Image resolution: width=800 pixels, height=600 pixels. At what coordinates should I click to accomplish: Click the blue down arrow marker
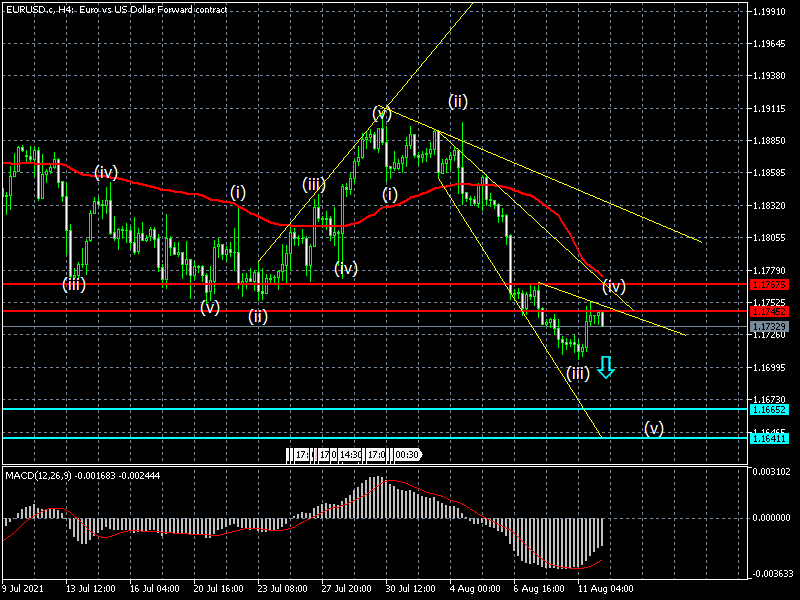pos(605,369)
